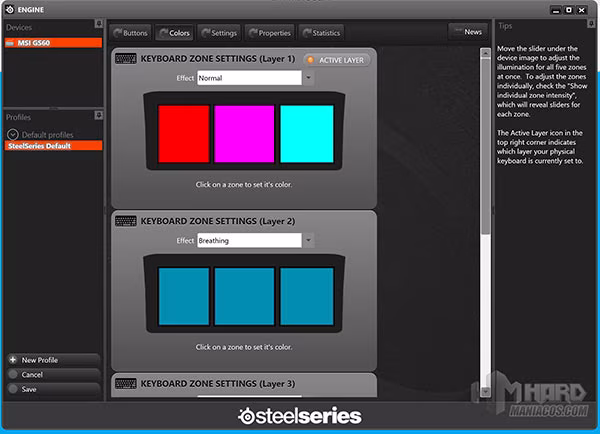Collapse the Default profiles group
600x434 pixels.
pos(12,133)
